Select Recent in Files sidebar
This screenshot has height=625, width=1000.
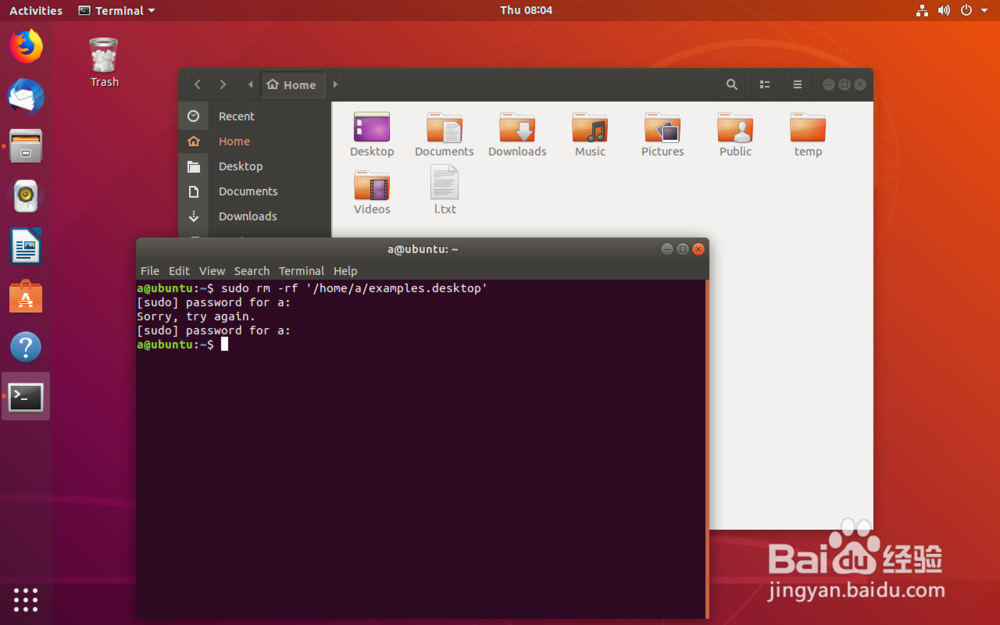pyautogui.click(x=255, y=116)
